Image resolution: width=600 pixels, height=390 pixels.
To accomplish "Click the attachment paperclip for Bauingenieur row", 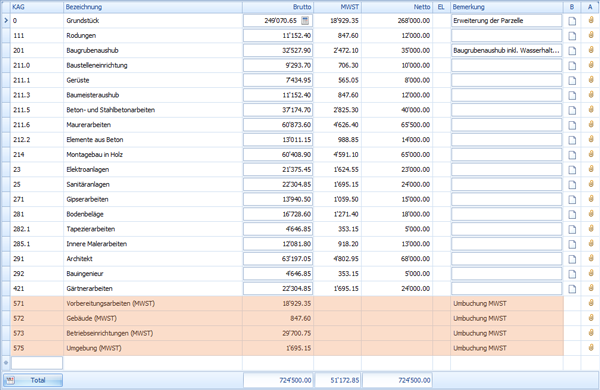I will [x=591, y=274].
